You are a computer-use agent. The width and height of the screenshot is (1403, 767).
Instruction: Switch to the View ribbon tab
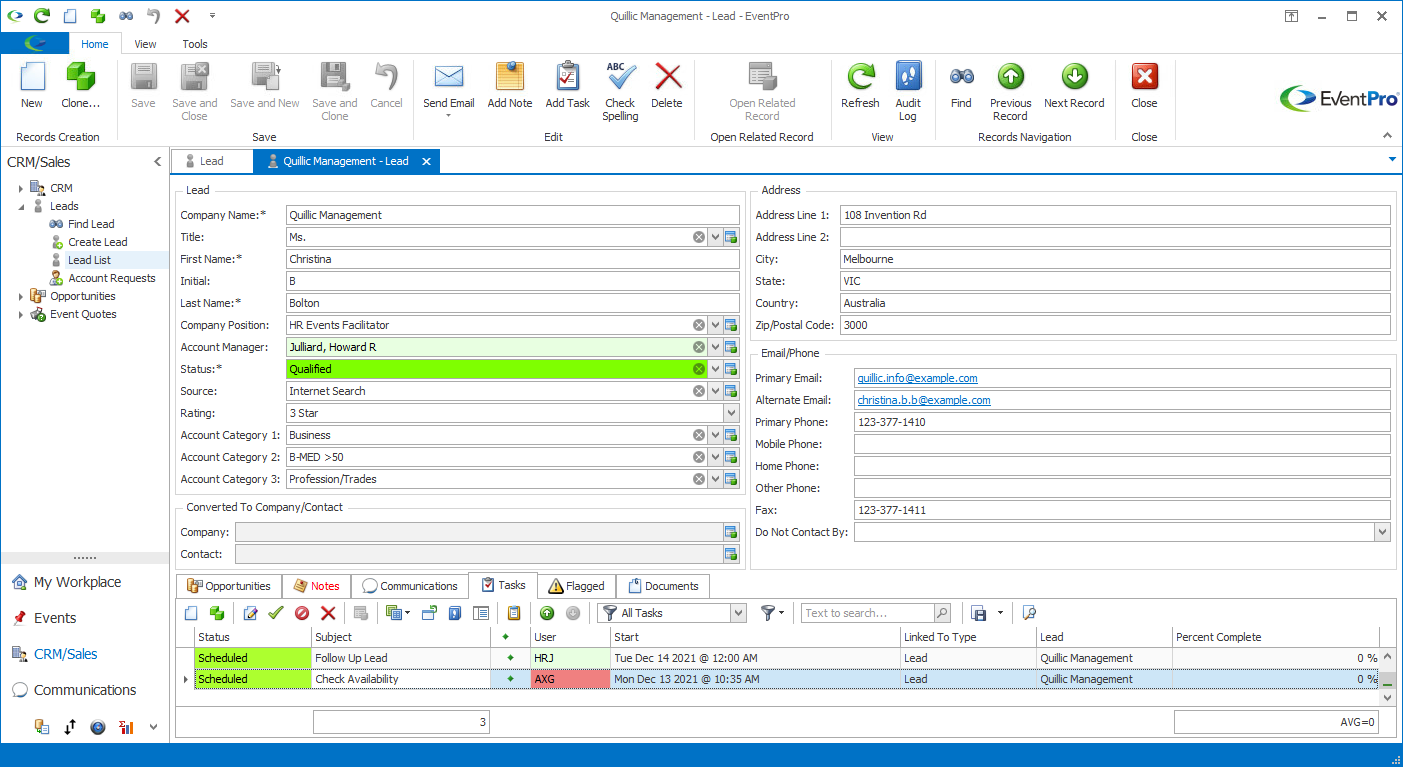[x=145, y=44]
